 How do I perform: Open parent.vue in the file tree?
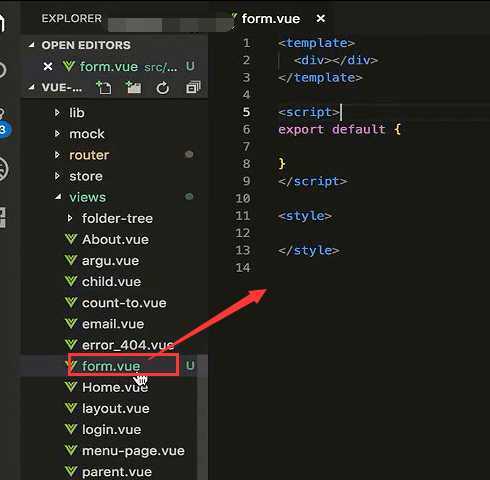(x=117, y=472)
